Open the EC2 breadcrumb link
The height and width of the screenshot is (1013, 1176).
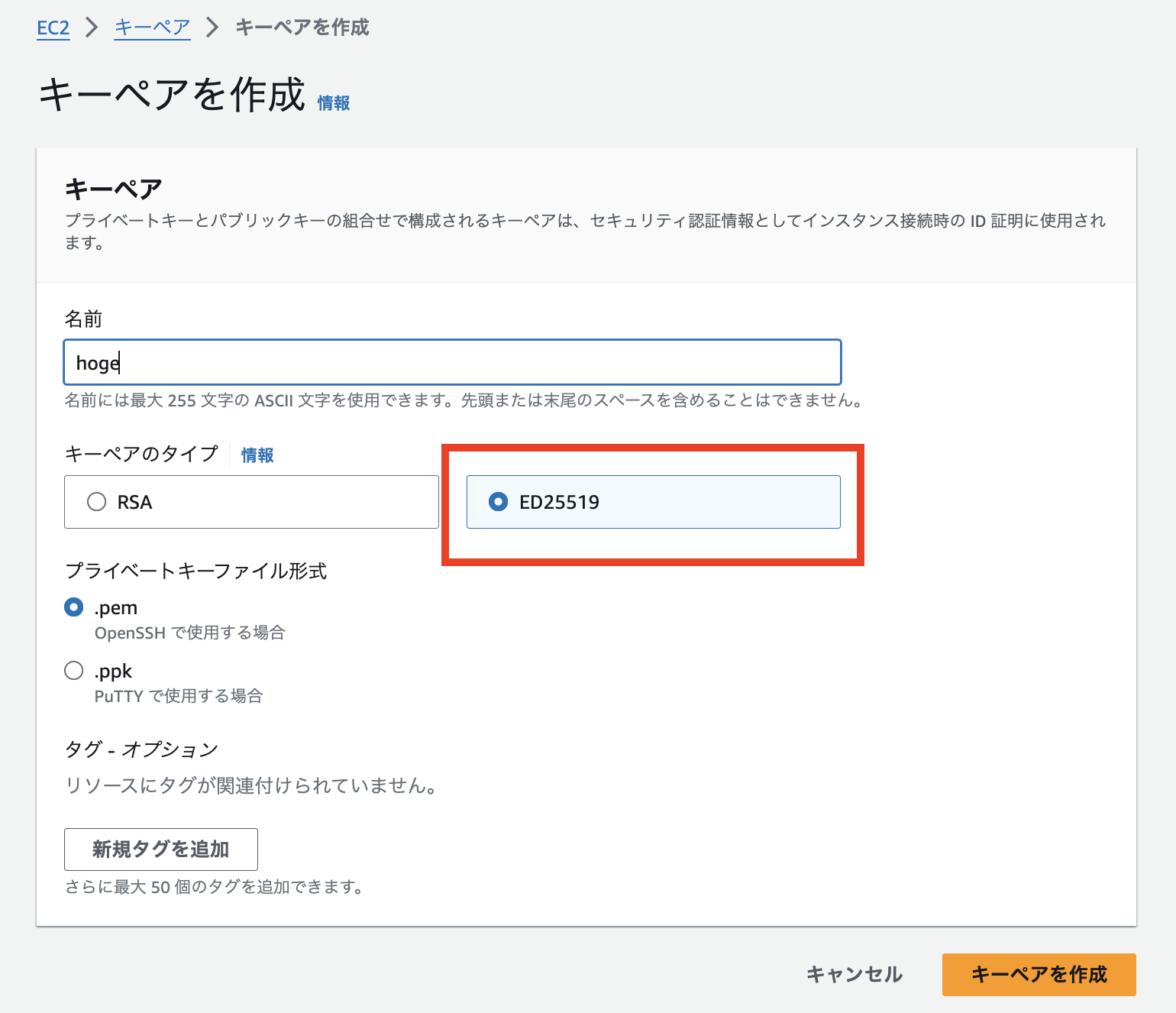pyautogui.click(x=53, y=28)
